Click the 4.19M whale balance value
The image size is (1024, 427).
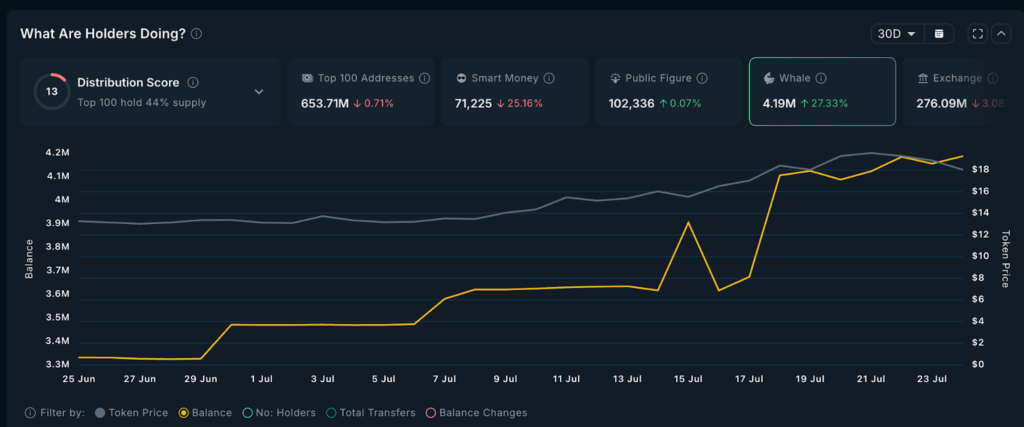point(778,103)
